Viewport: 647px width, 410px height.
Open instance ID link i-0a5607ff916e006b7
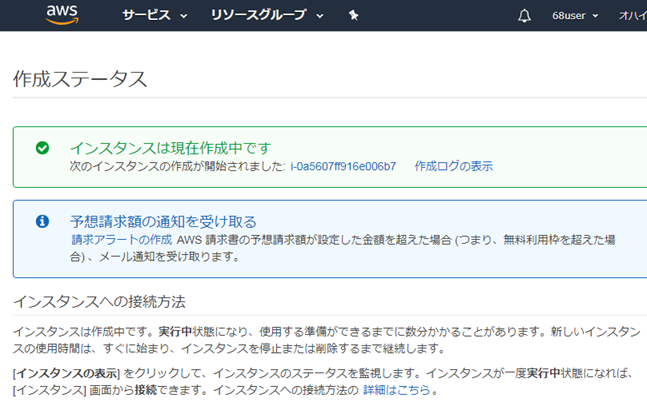pos(343,166)
